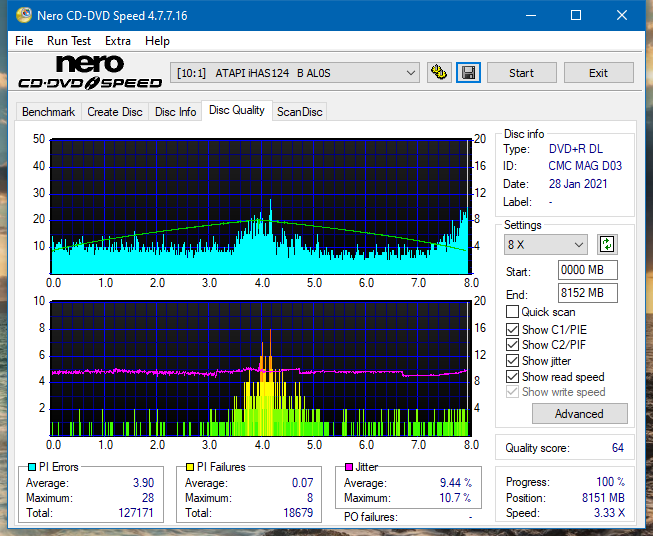This screenshot has height=536, width=653.
Task: Open the Run Test menu
Action: (69, 41)
